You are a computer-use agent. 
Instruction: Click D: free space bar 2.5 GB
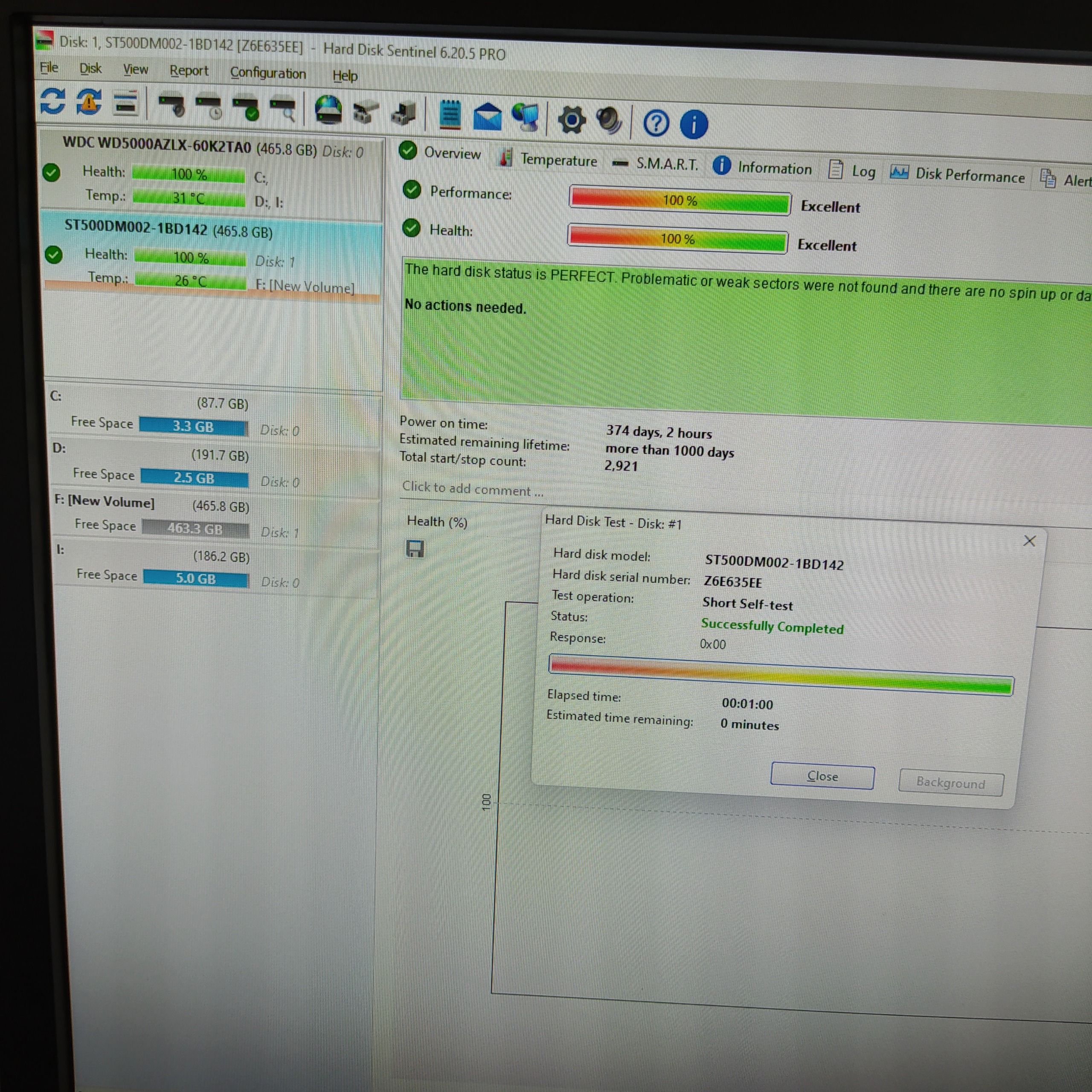(195, 478)
